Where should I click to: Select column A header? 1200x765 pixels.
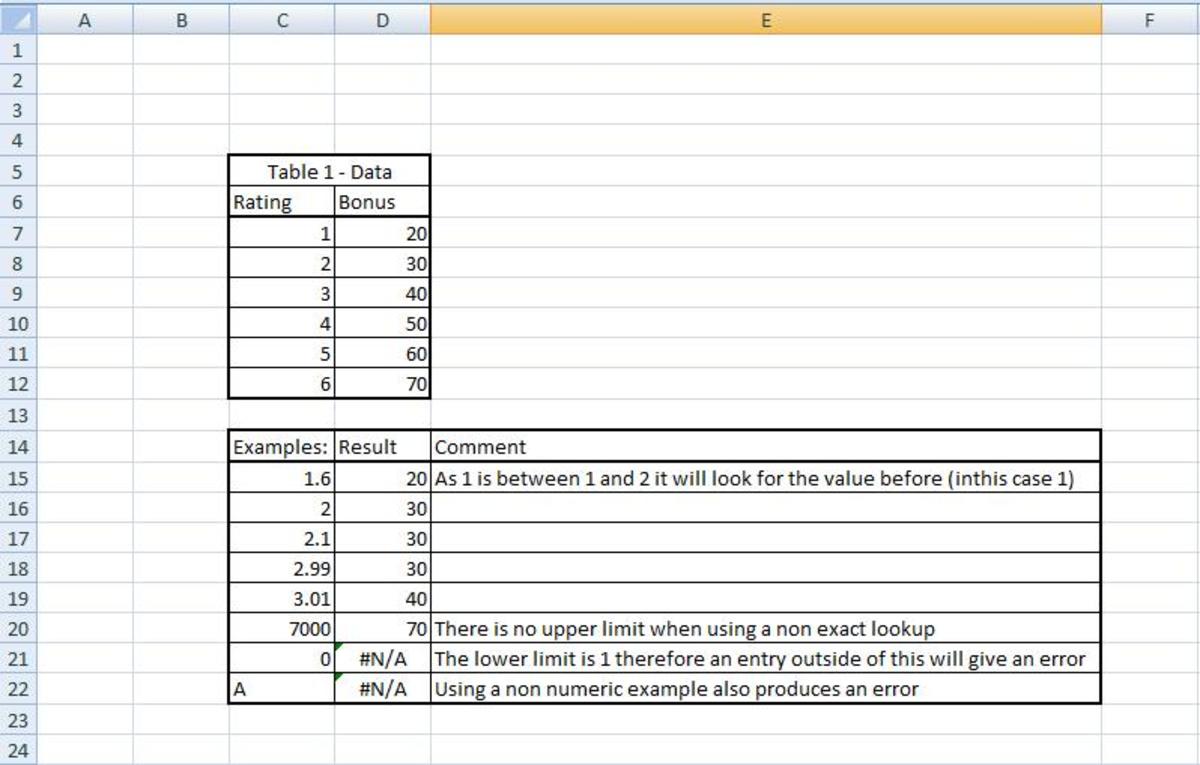tap(85, 19)
